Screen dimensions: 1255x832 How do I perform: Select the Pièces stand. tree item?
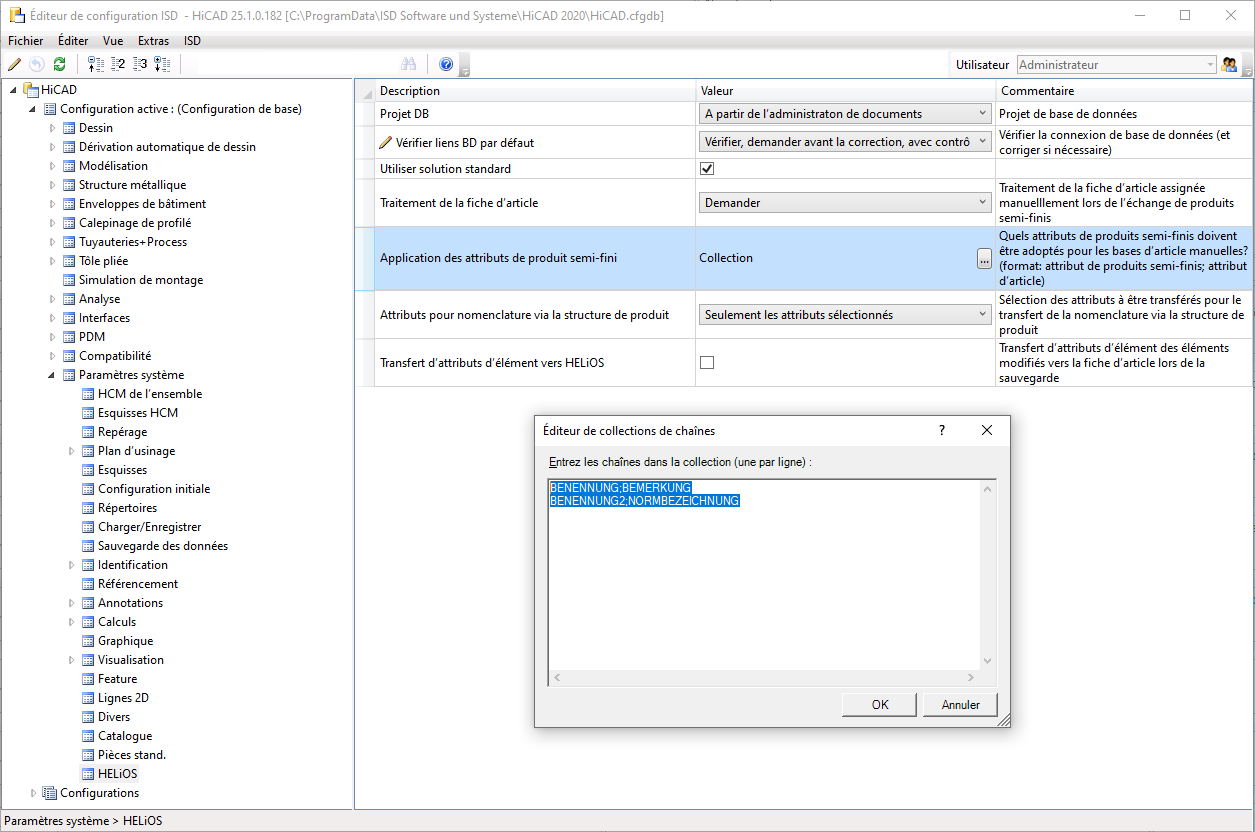pos(132,755)
